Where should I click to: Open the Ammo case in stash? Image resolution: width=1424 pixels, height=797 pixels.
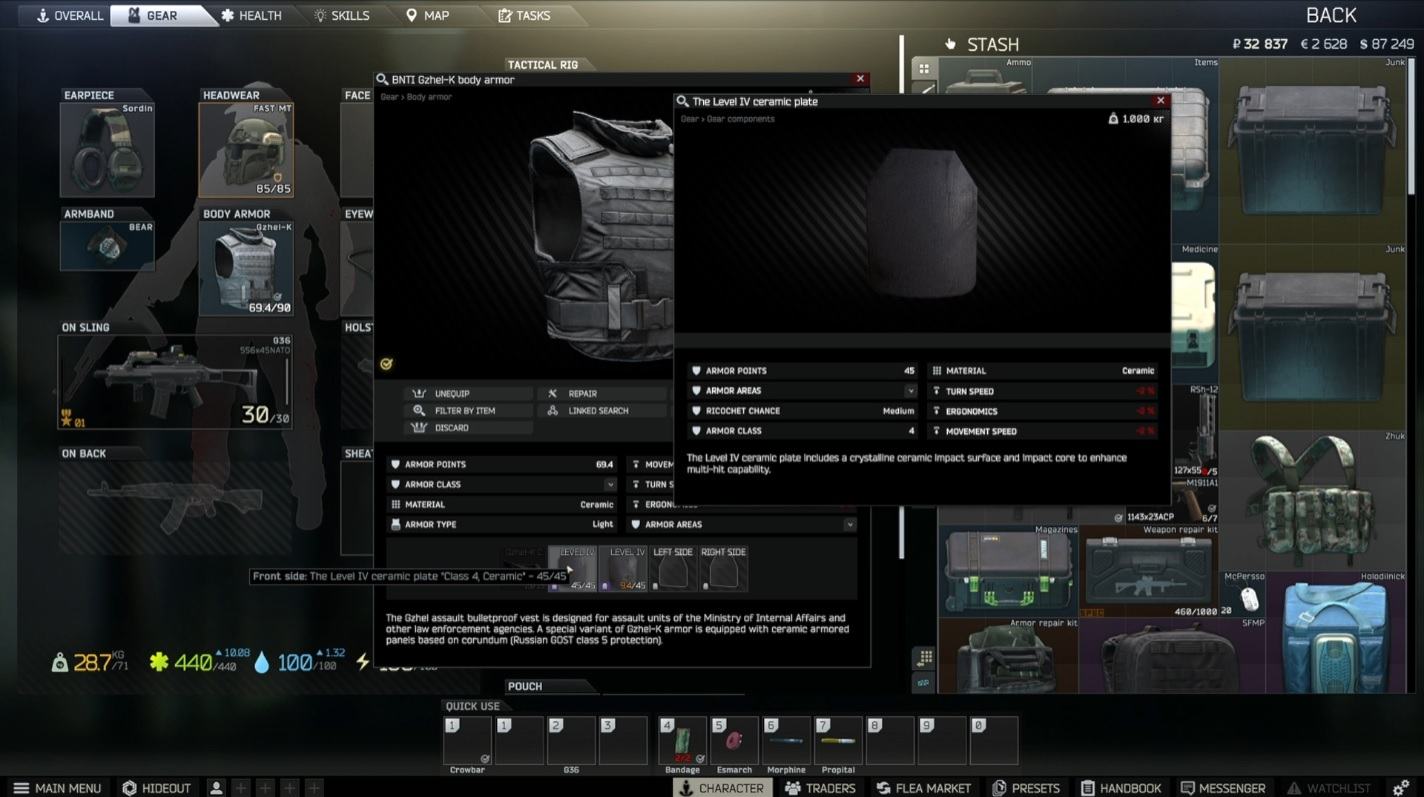coord(985,75)
